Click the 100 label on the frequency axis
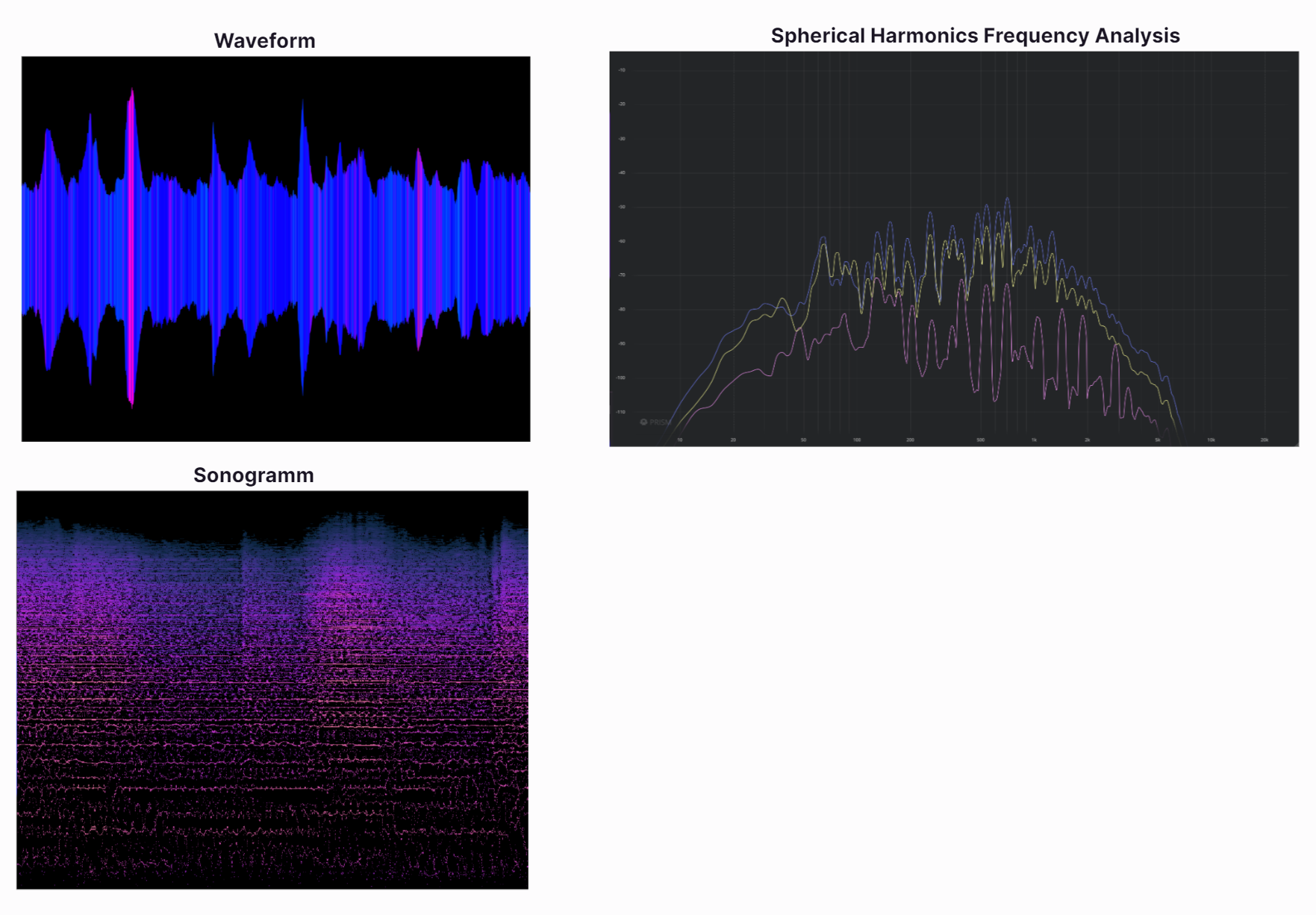The width and height of the screenshot is (1316, 915). coord(857,440)
